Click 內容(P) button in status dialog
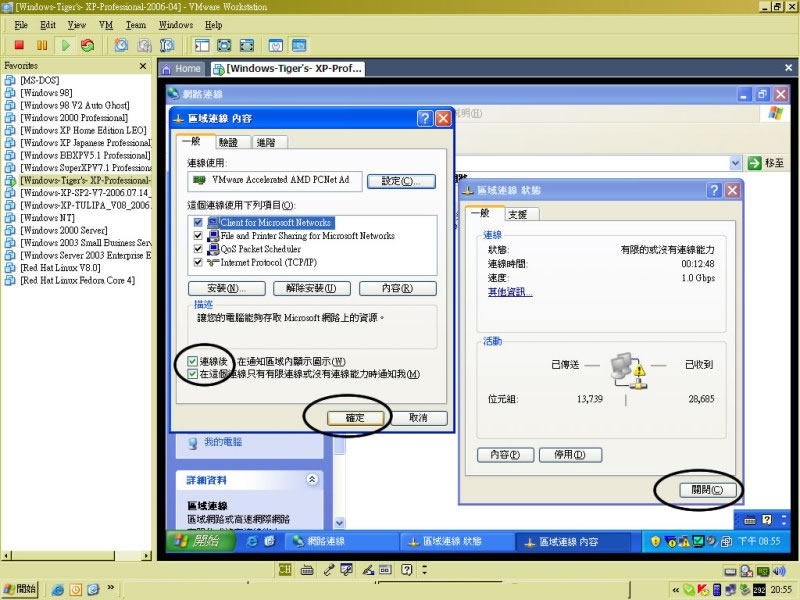The image size is (800, 600). point(505,455)
